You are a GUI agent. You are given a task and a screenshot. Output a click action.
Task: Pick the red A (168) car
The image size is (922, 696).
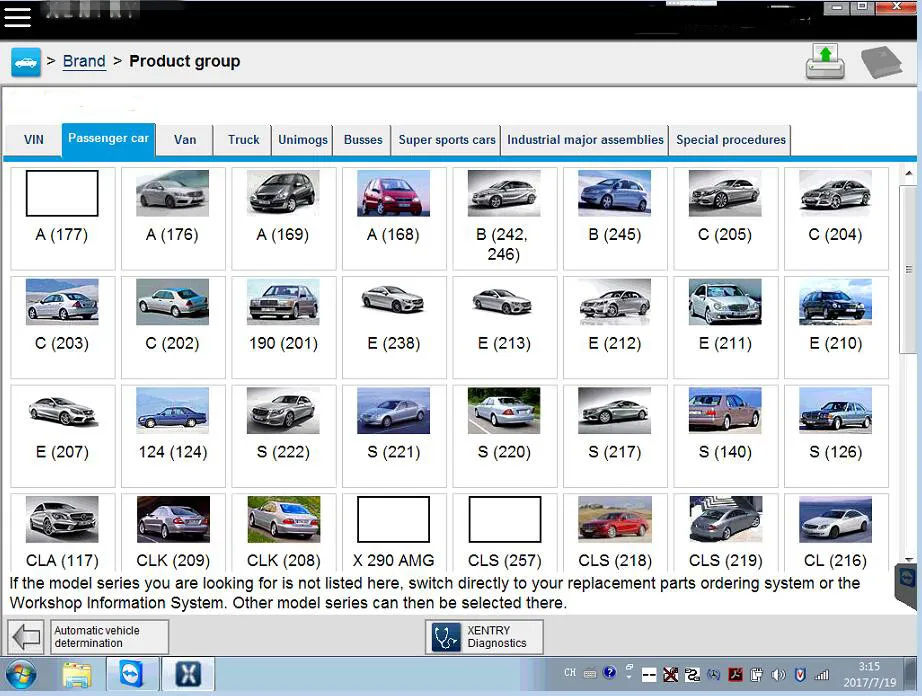pyautogui.click(x=394, y=219)
